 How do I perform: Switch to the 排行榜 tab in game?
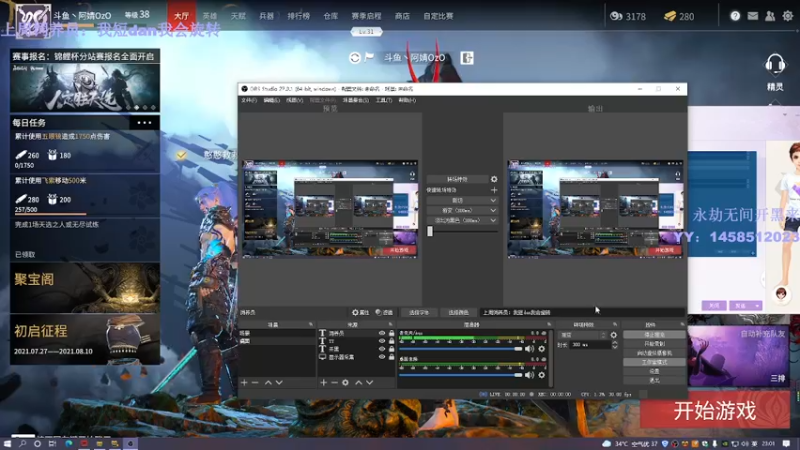coord(298,16)
